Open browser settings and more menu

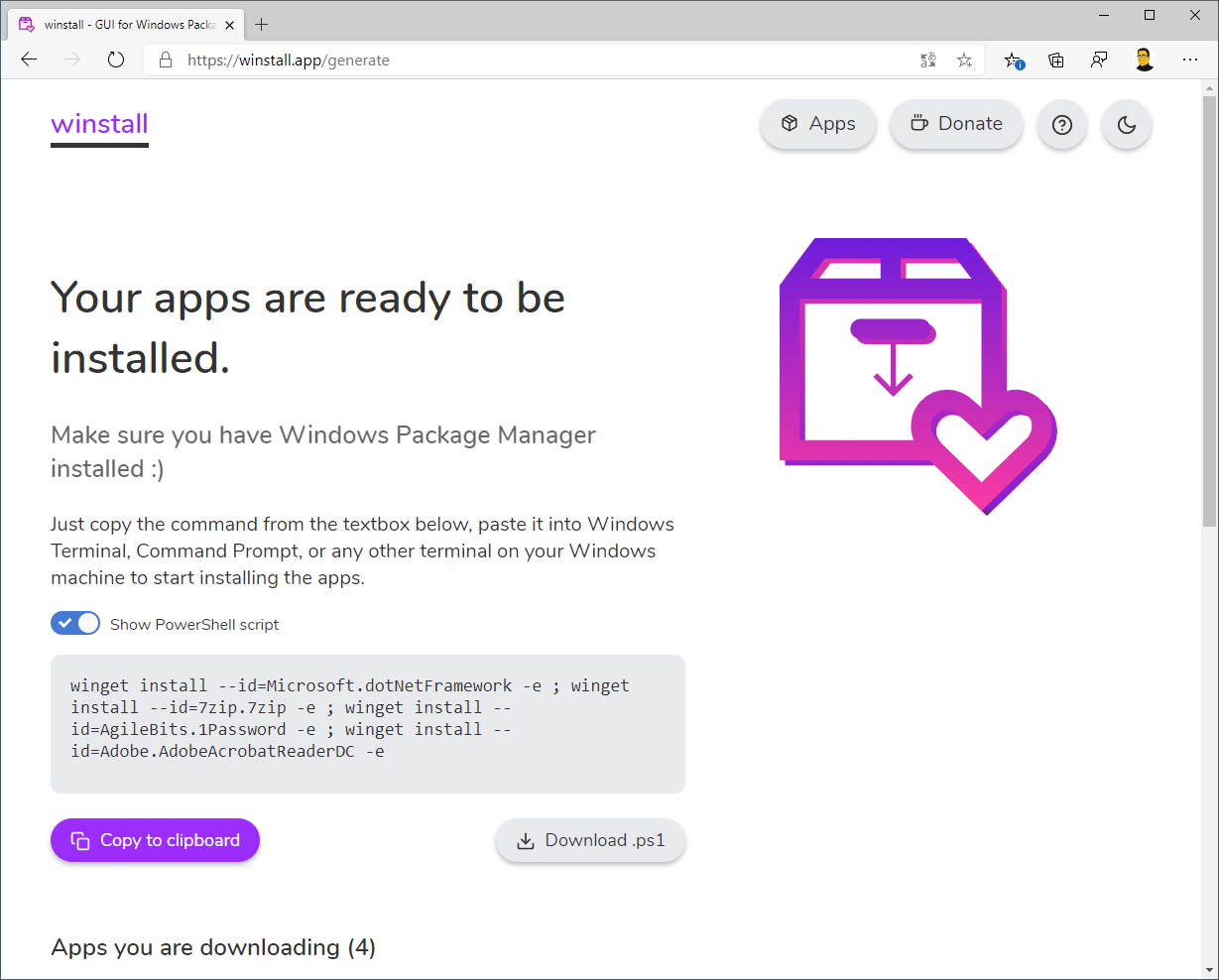[x=1190, y=60]
